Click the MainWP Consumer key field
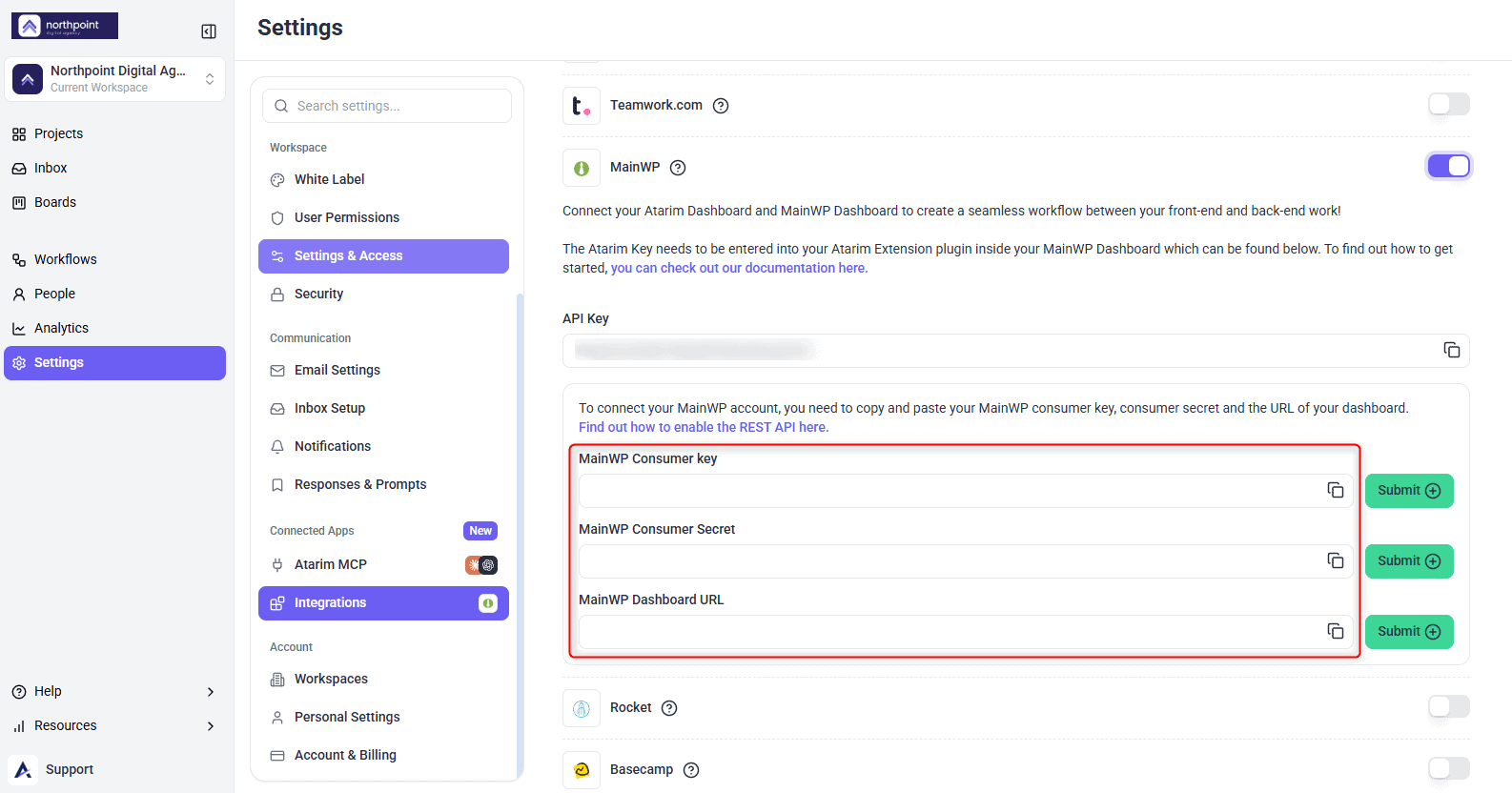 [966, 491]
